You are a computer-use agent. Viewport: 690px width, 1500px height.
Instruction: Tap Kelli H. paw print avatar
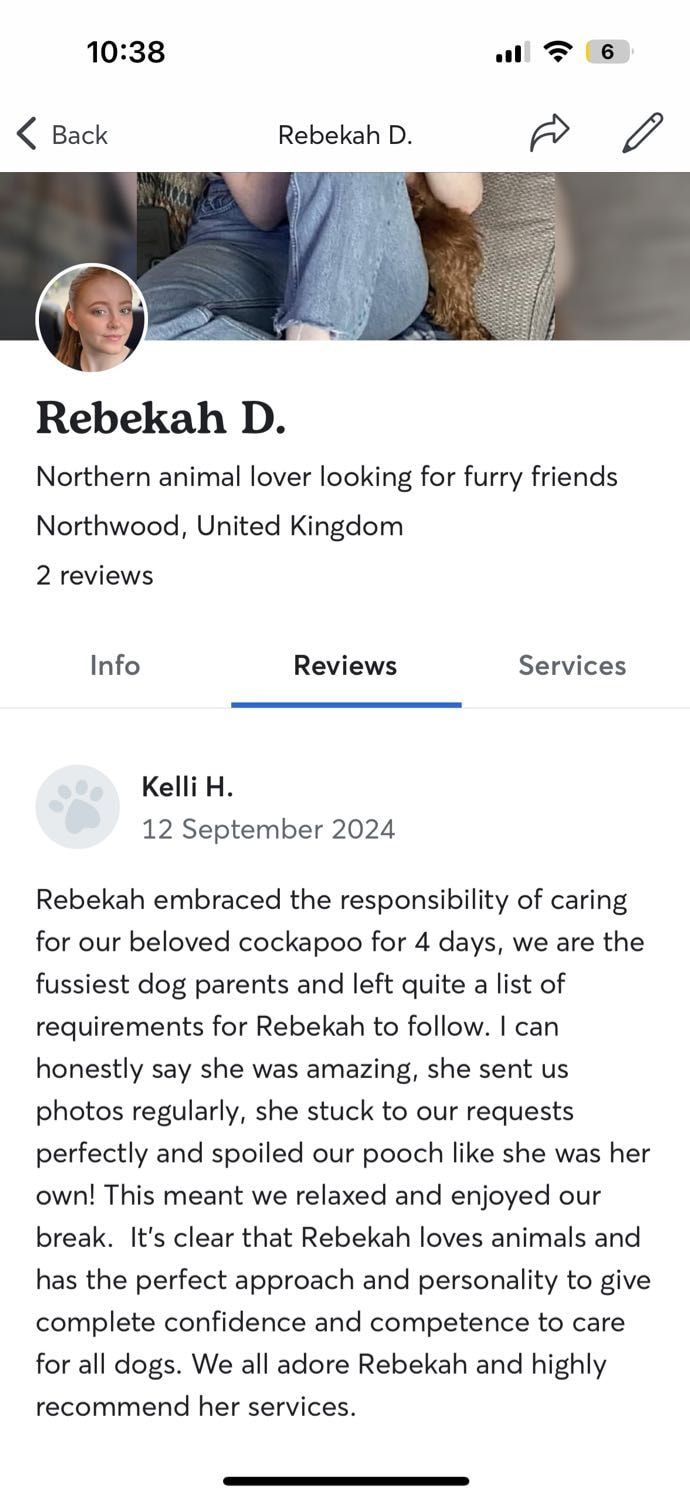pos(78,807)
